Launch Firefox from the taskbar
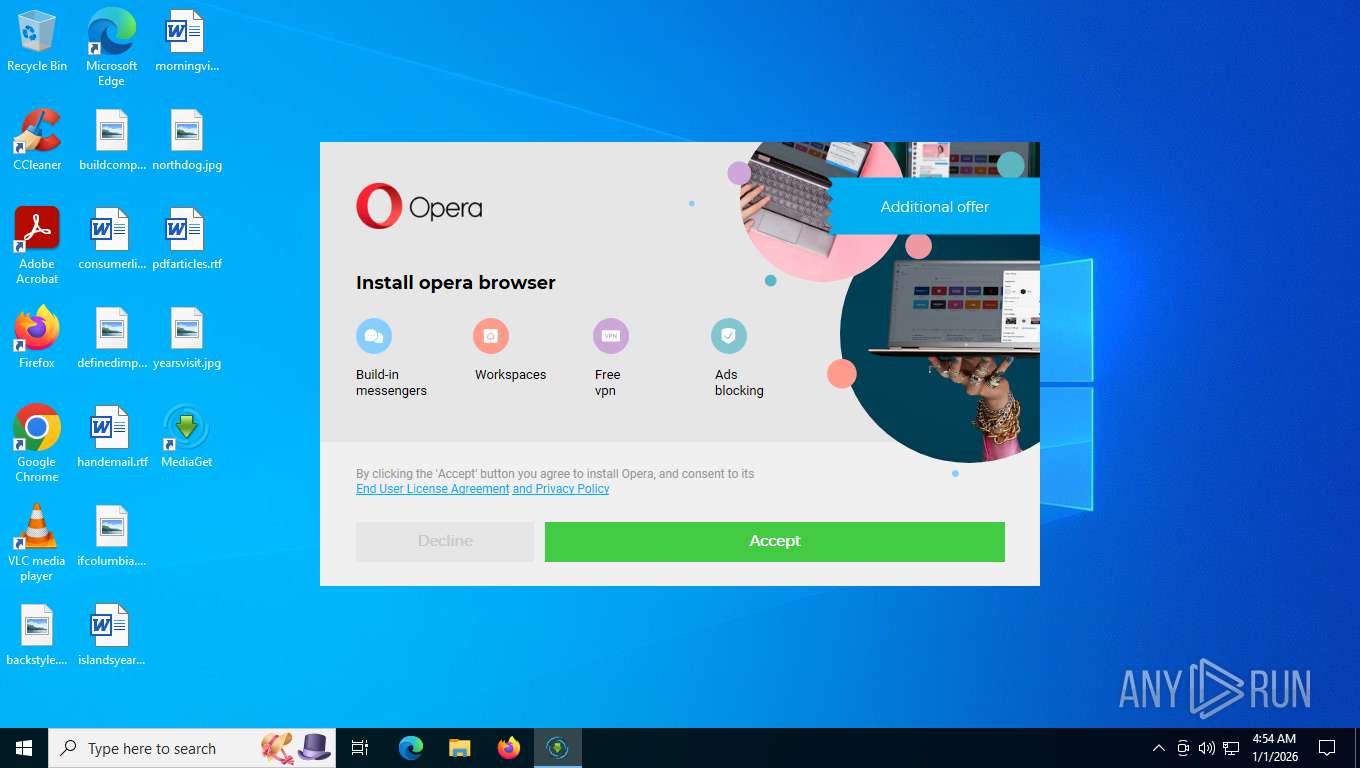1360x768 pixels. [x=509, y=748]
